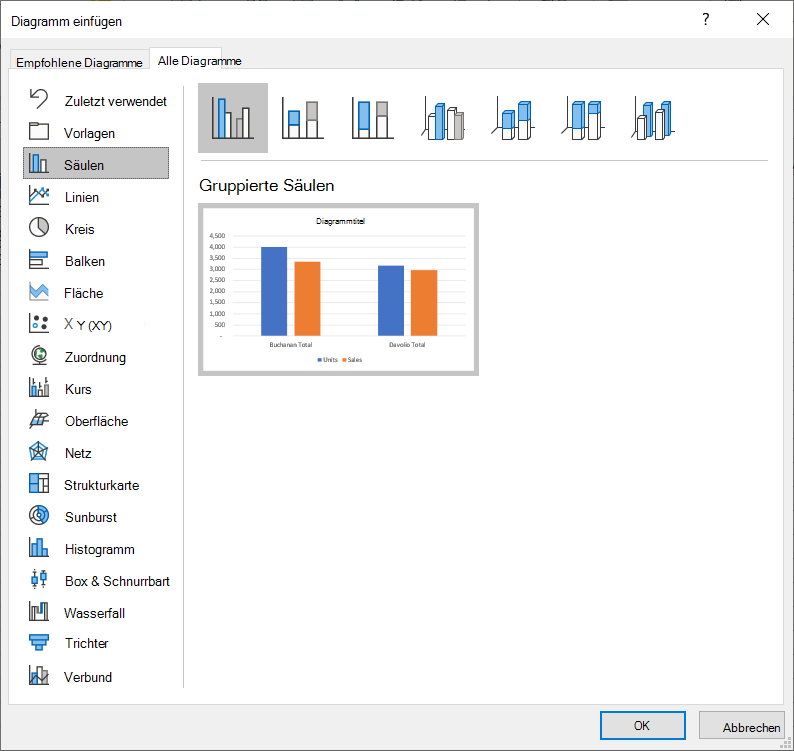Click the Netz radar chart icon
794x751 pixels.
pos(39,451)
